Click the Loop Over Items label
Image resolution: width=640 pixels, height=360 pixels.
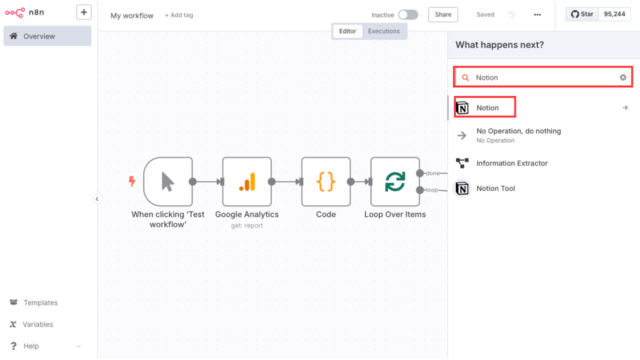tap(395, 214)
